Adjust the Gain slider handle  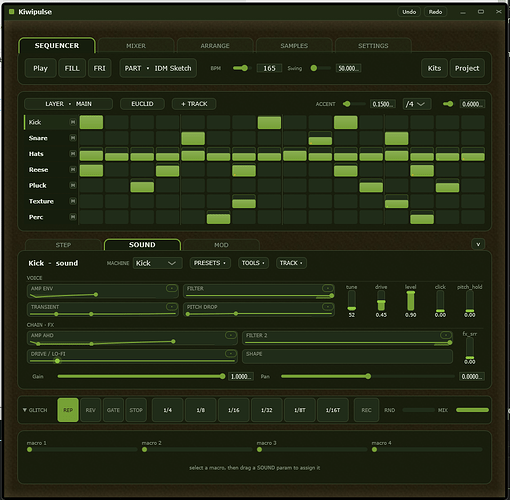point(222,376)
